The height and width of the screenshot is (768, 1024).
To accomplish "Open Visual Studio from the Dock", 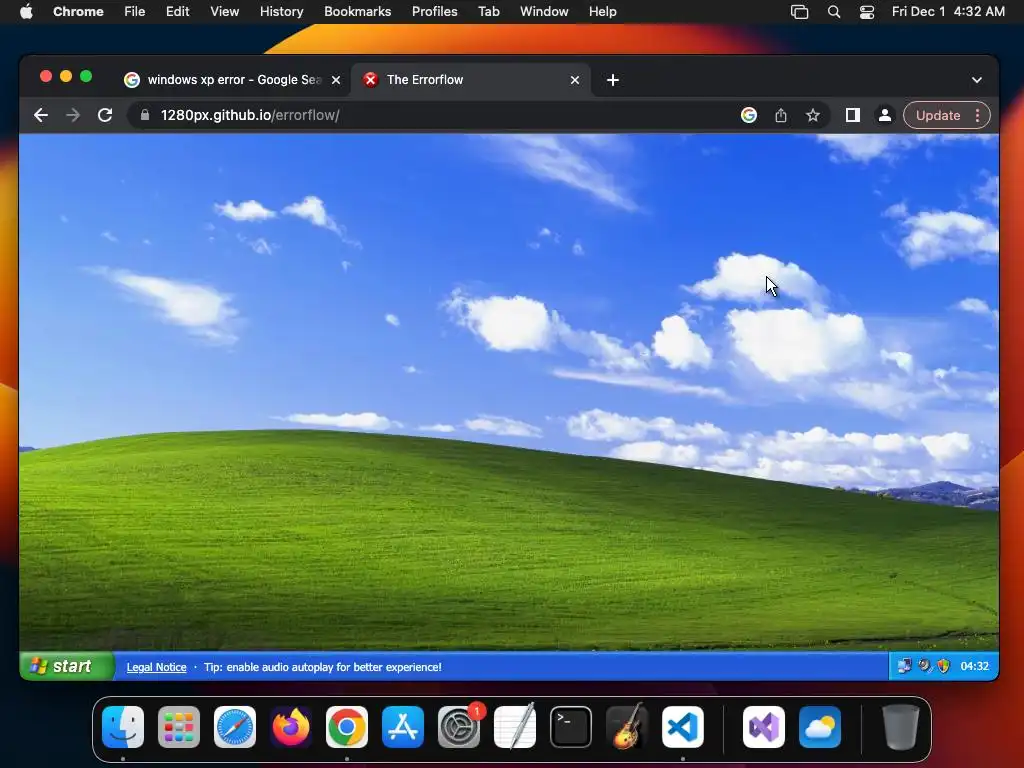I will pos(764,727).
